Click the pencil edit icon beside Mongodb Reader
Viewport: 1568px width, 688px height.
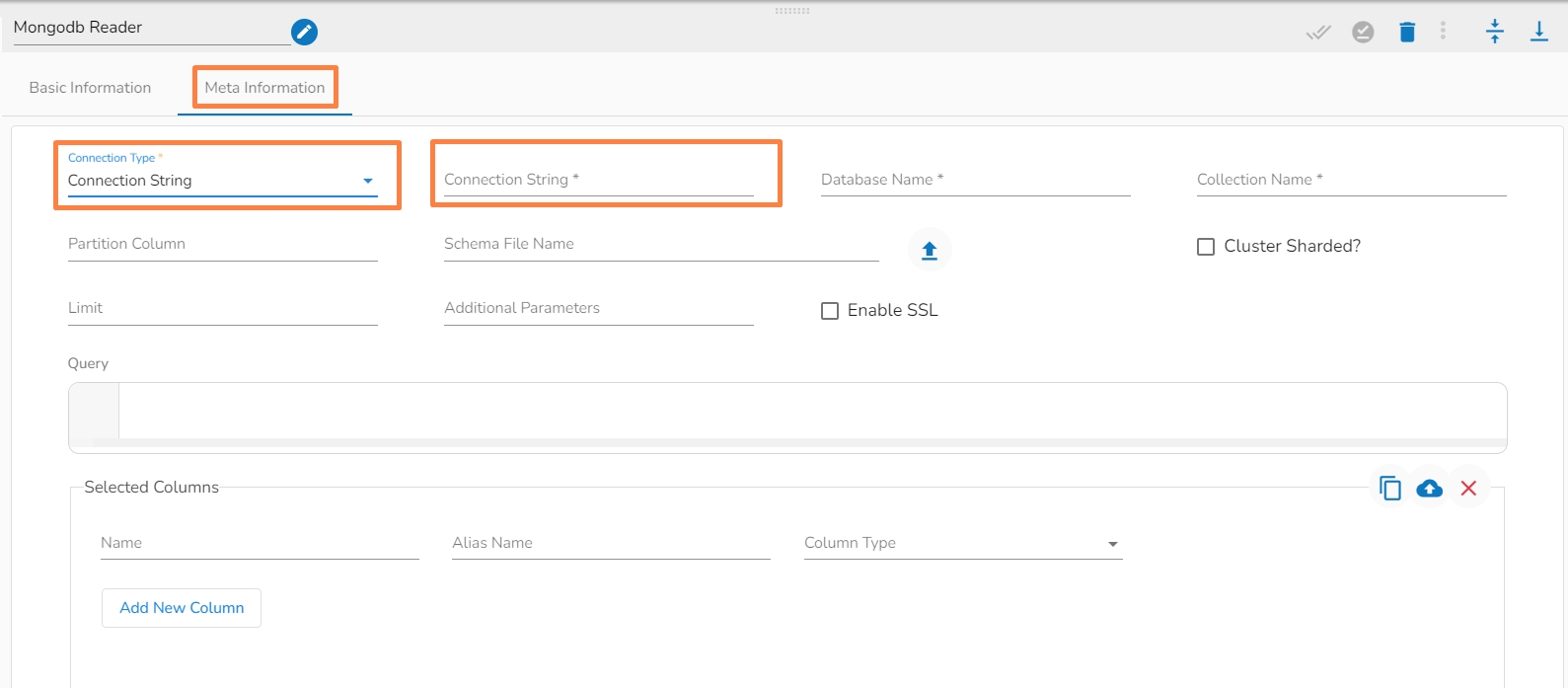coord(305,33)
